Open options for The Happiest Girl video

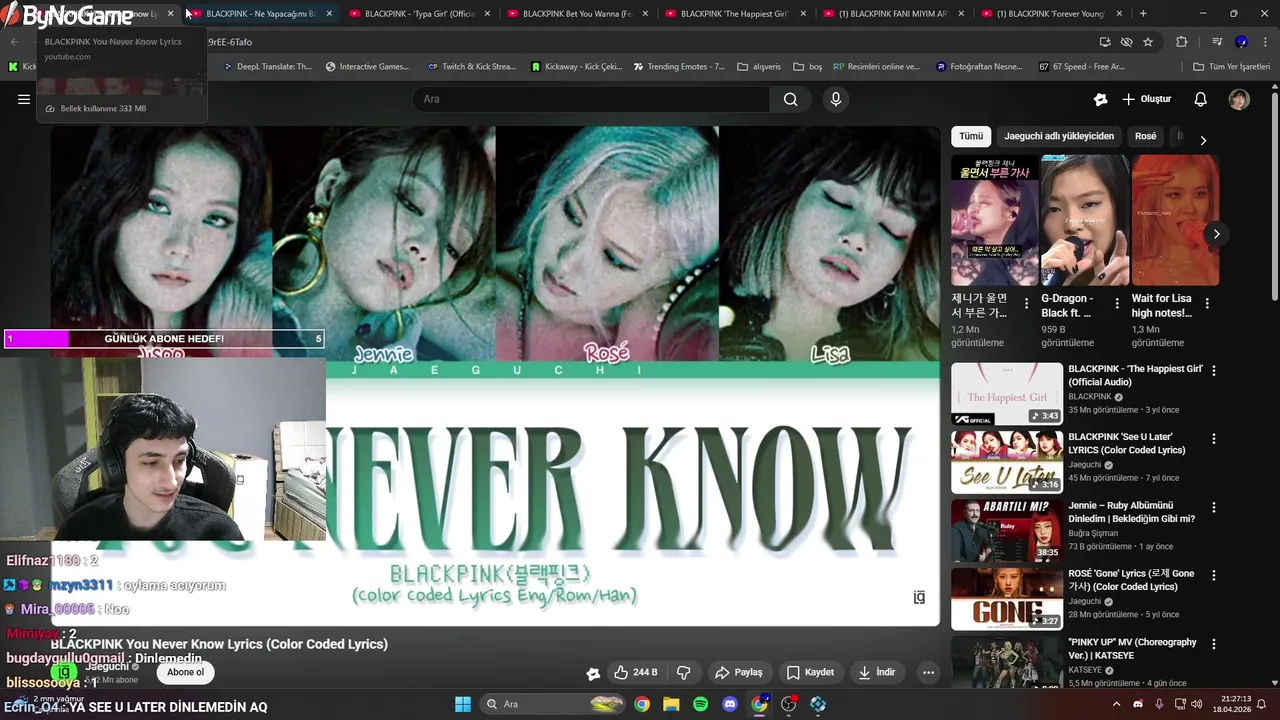(x=1214, y=370)
